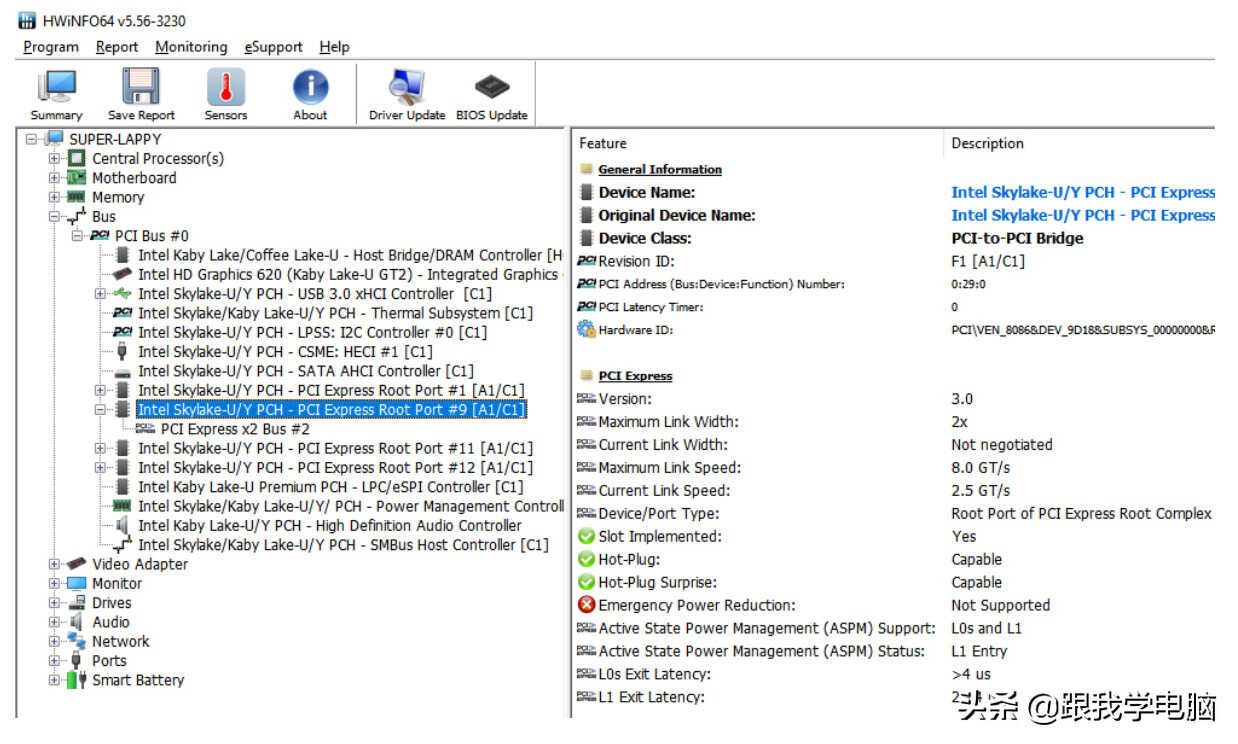Click the ASPM Status L1 Entry value
1238x744 pixels.
pos(979,651)
